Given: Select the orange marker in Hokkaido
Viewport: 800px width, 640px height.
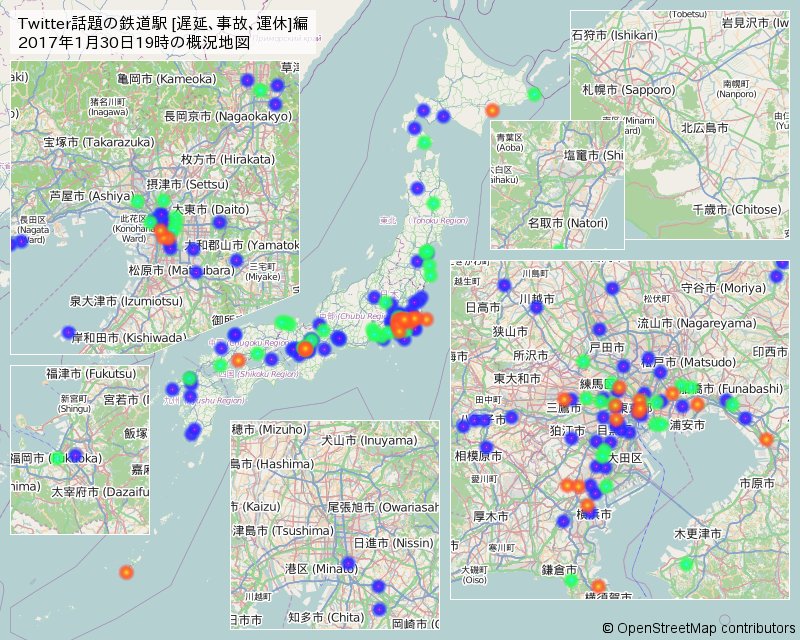Looking at the screenshot, I should pyautogui.click(x=492, y=110).
